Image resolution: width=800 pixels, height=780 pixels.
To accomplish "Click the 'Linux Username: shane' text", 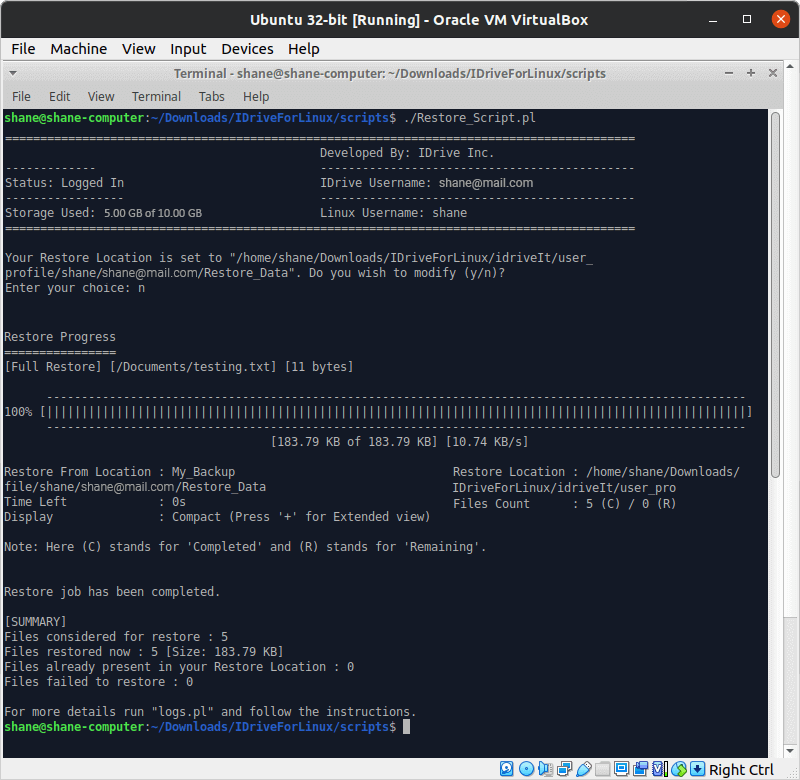I will (x=393, y=213).
